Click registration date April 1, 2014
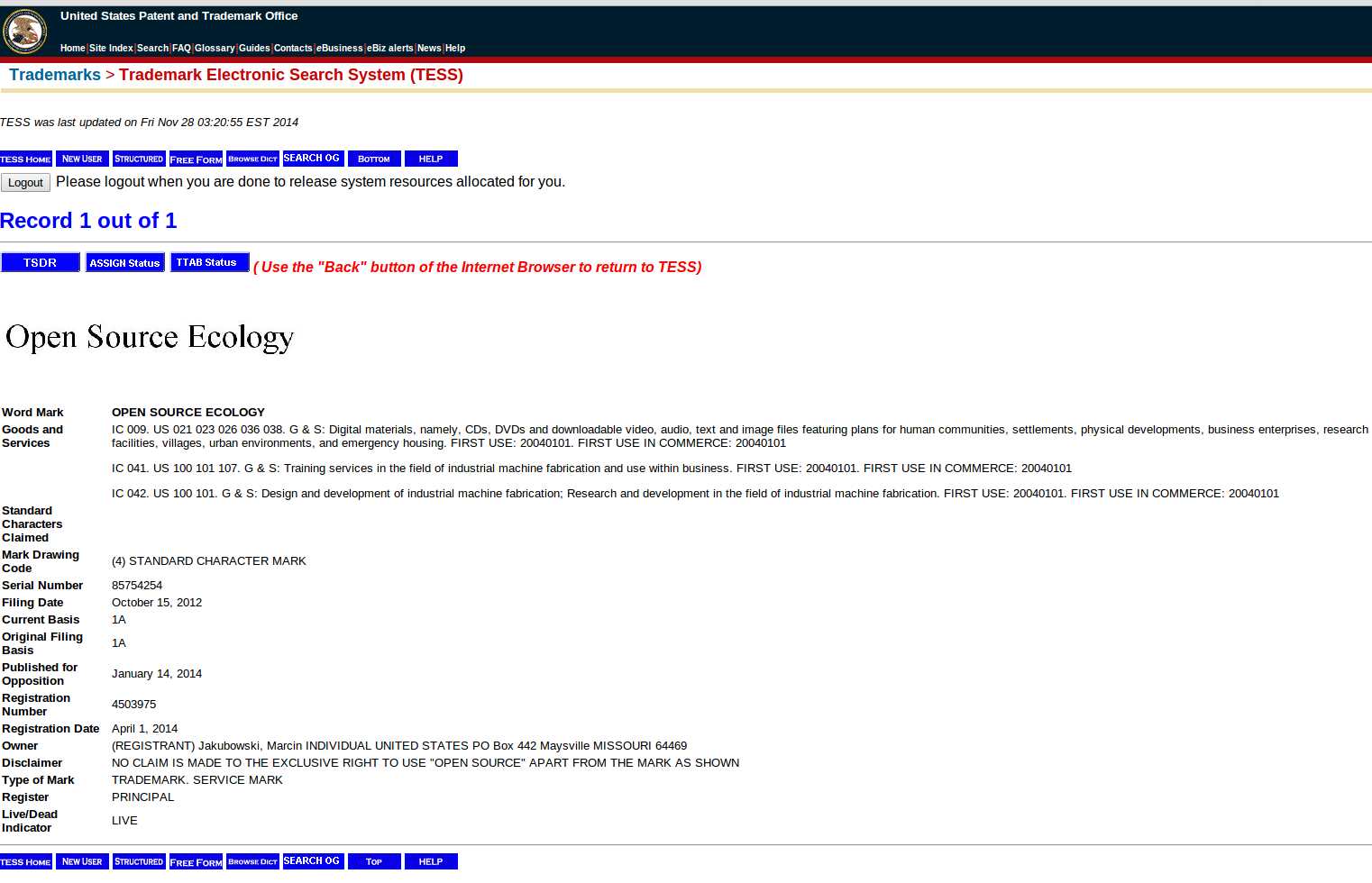The height and width of the screenshot is (883, 1372). 144,729
